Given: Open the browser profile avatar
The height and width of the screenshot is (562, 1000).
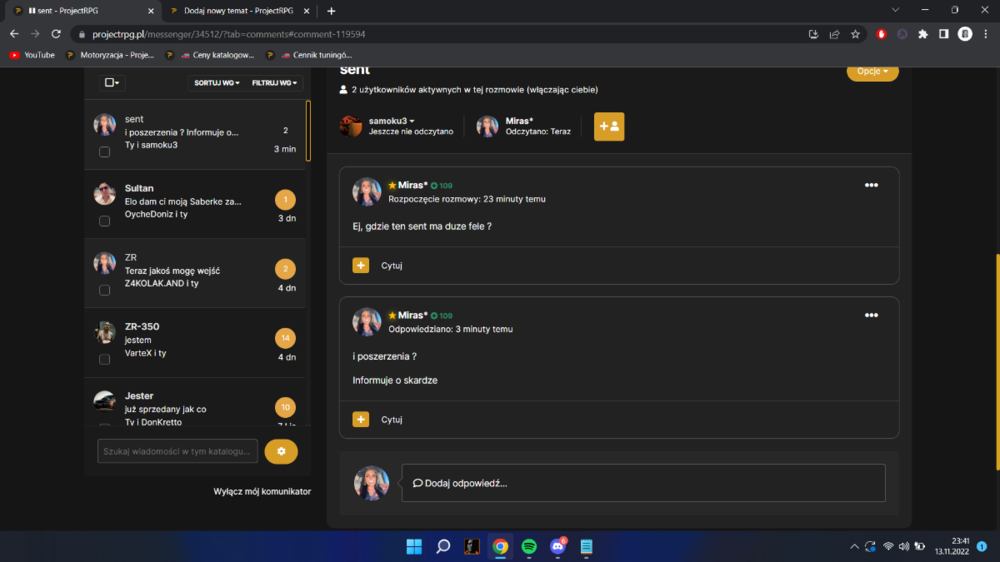Looking at the screenshot, I should pos(965,34).
